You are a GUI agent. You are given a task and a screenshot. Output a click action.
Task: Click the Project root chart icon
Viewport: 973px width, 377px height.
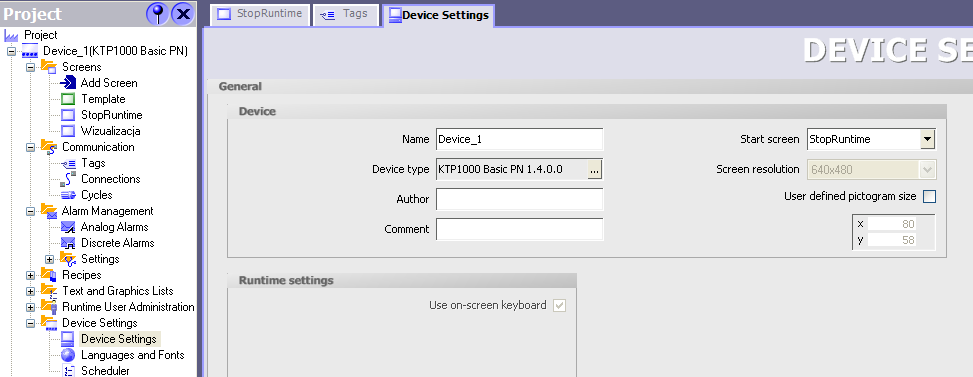(x=11, y=35)
